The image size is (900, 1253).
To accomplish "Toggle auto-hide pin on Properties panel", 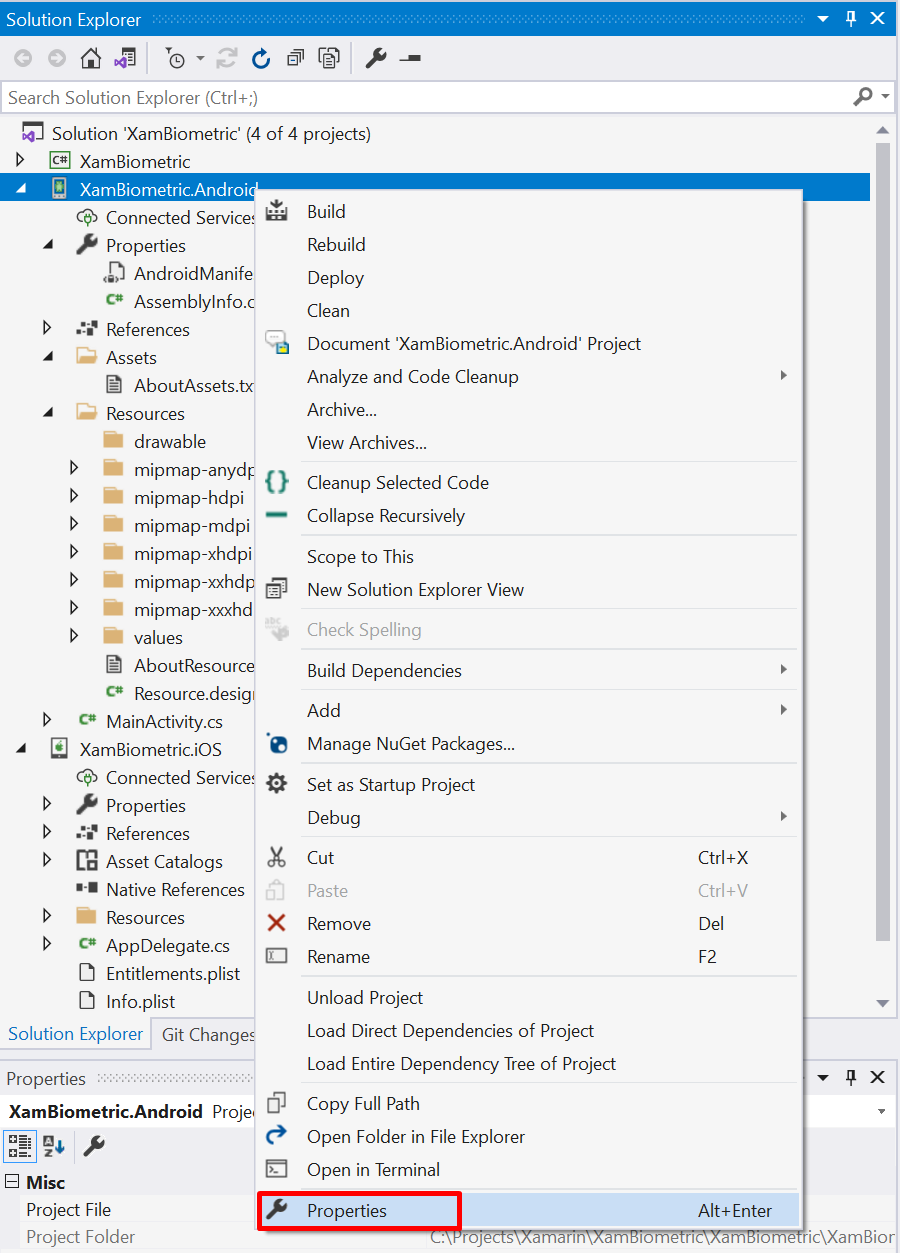I will click(x=850, y=1078).
